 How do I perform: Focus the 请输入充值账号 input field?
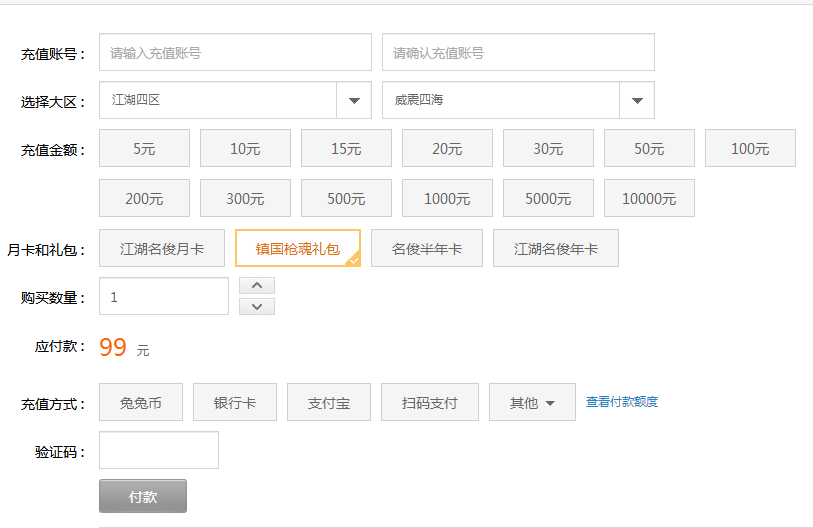point(235,53)
